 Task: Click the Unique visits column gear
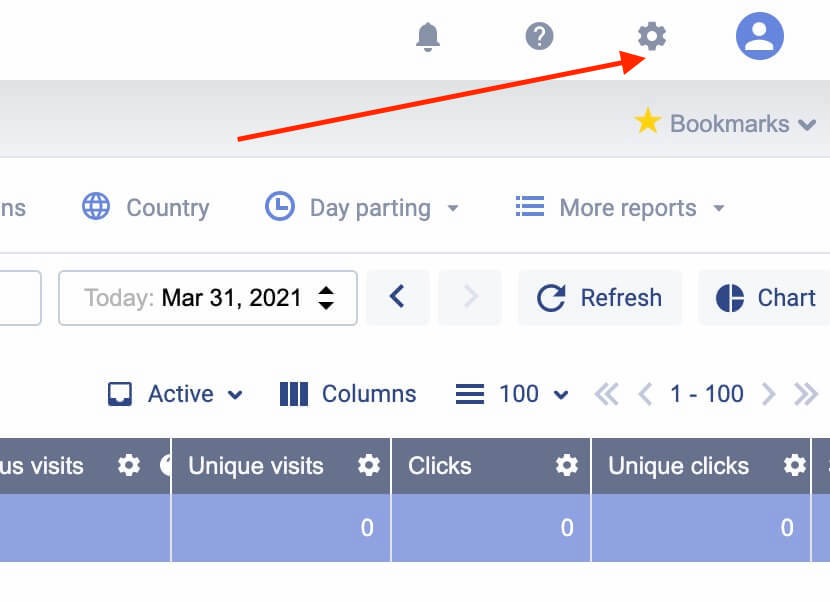click(369, 465)
